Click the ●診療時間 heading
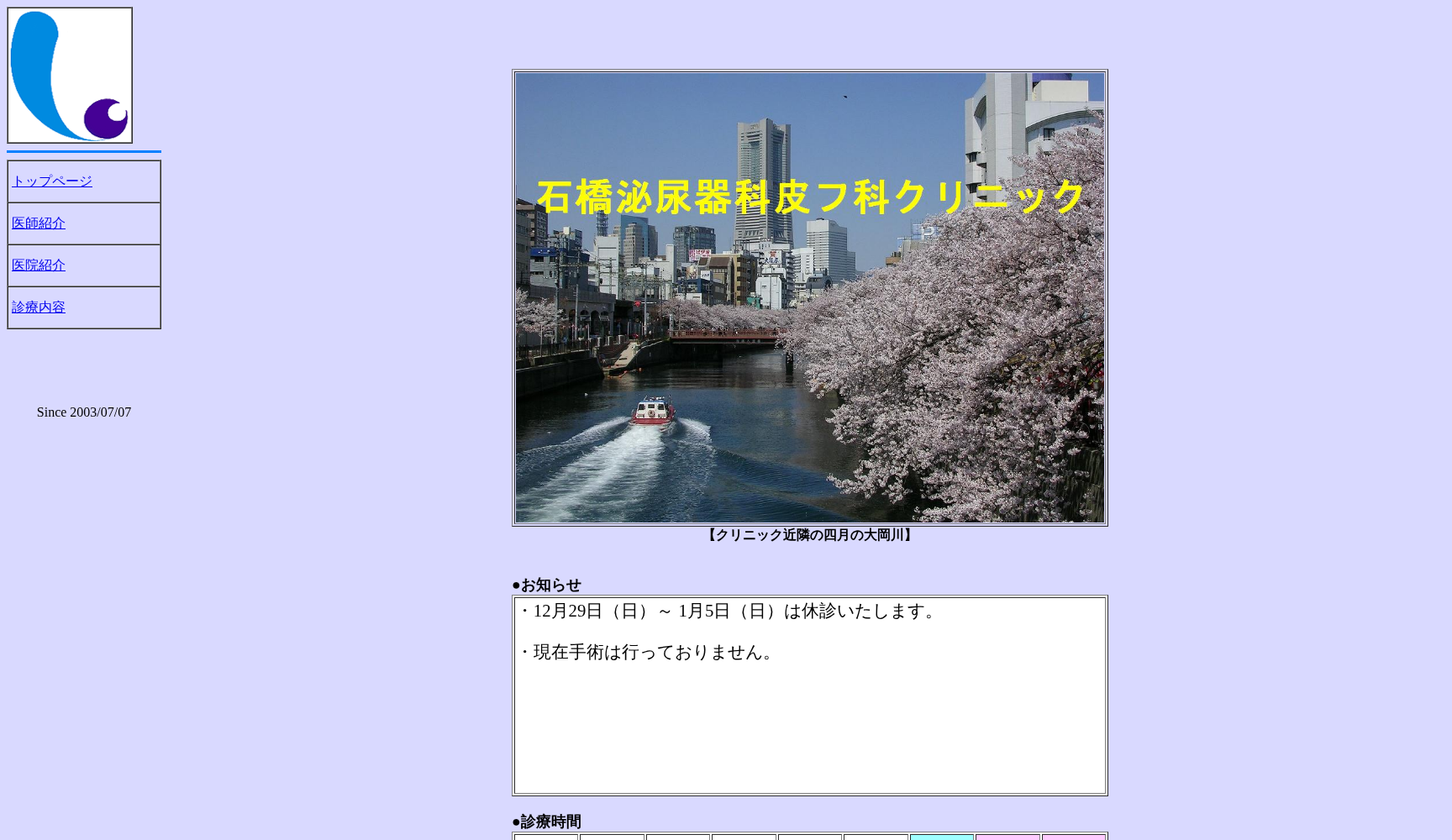The width and height of the screenshot is (1452, 840). (547, 822)
